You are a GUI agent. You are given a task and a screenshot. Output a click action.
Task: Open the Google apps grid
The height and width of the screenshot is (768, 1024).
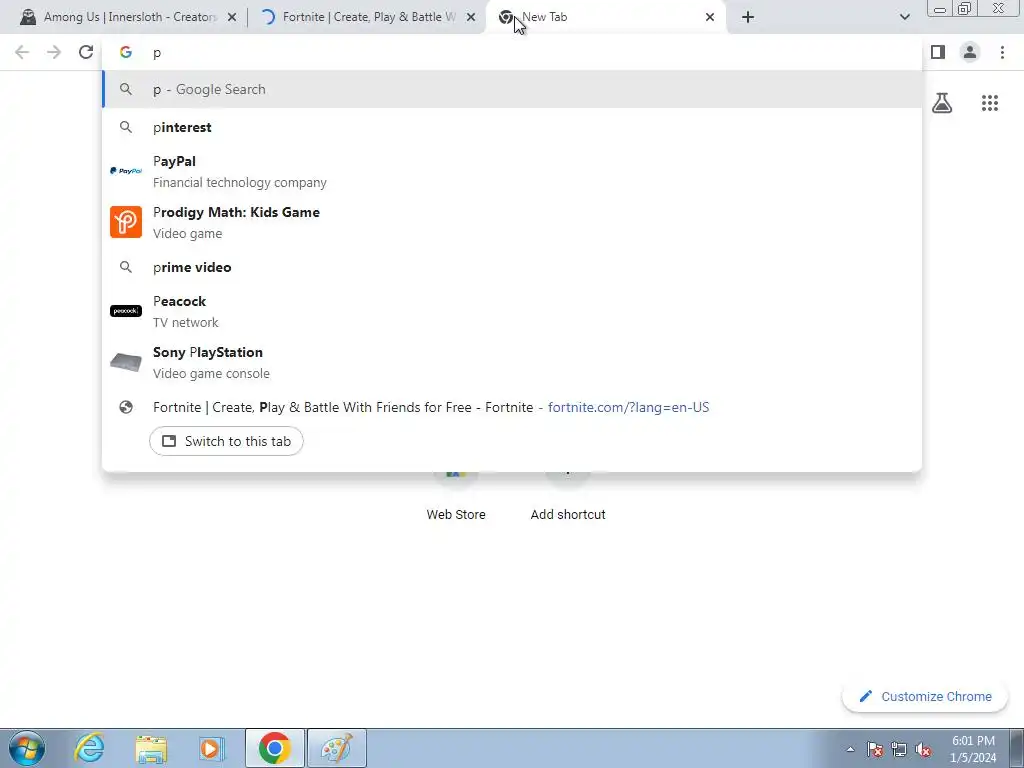(990, 103)
